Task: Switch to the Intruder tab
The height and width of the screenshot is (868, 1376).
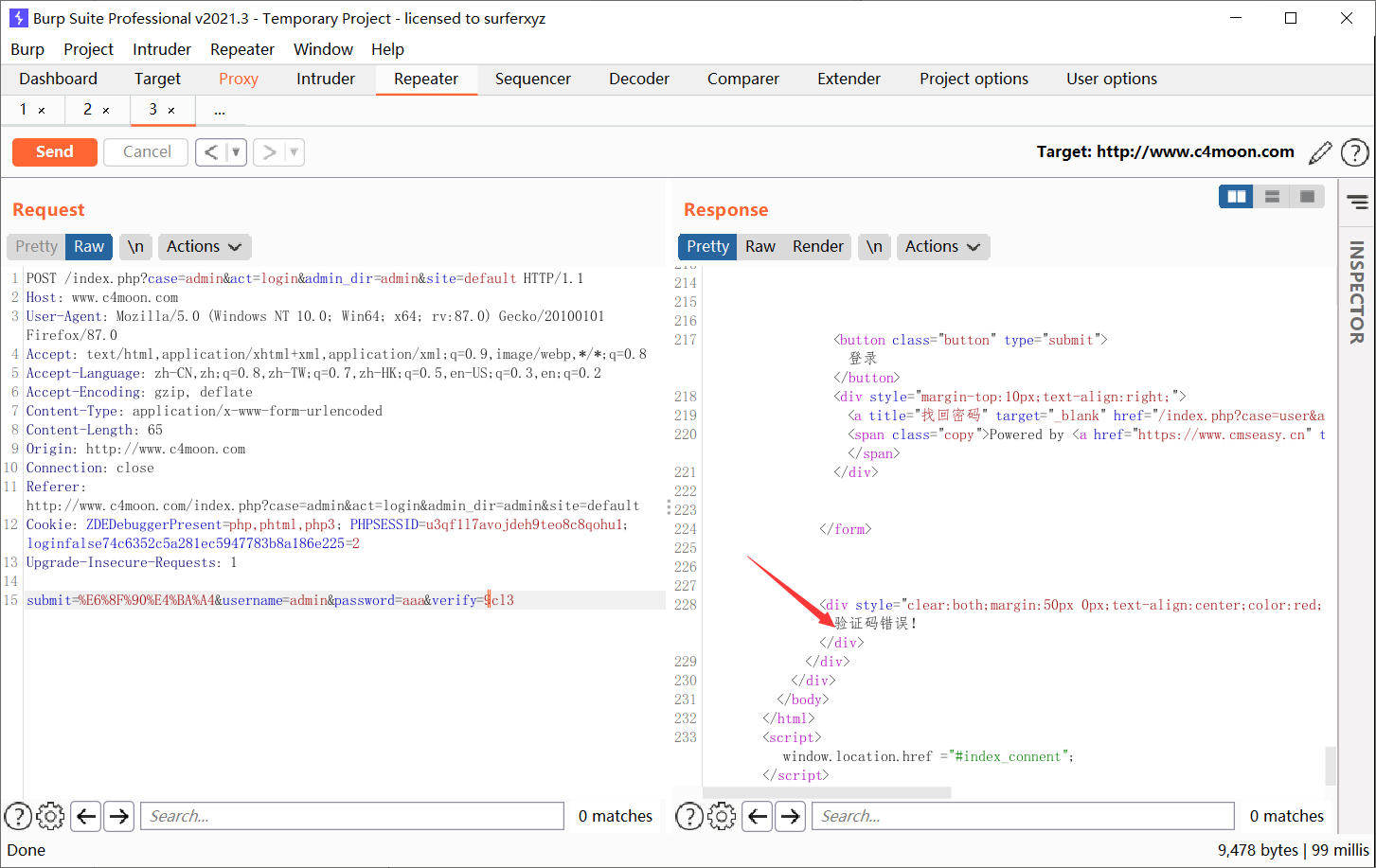Action: 326,80
